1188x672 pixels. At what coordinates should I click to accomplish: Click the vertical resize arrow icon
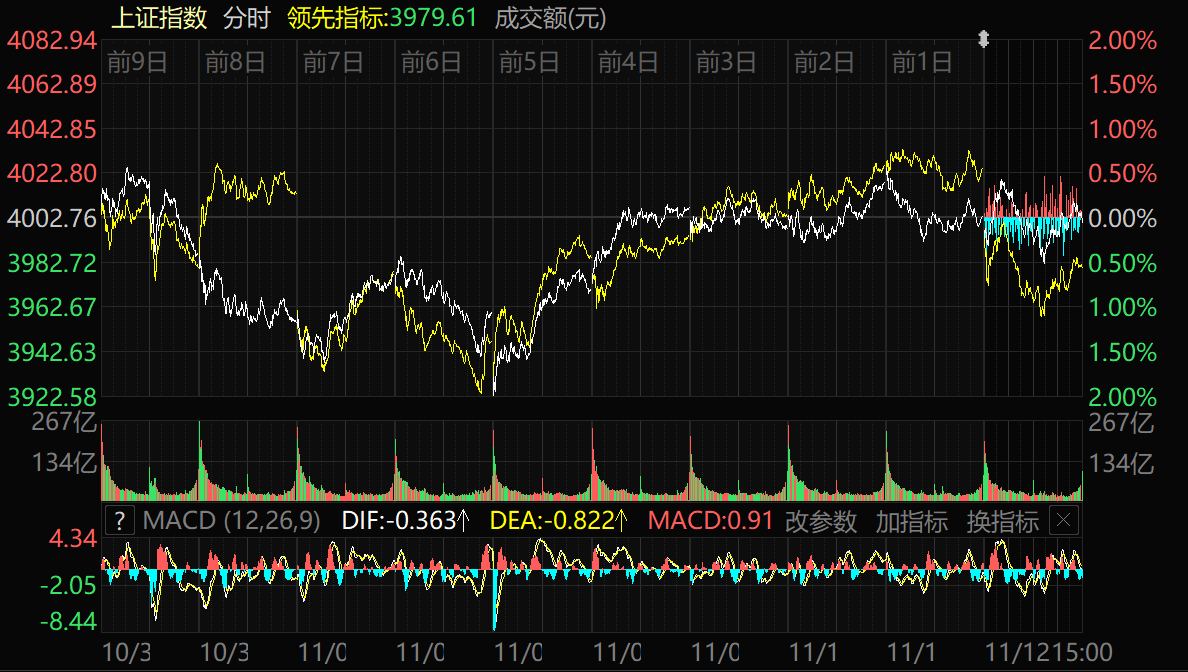(x=983, y=39)
